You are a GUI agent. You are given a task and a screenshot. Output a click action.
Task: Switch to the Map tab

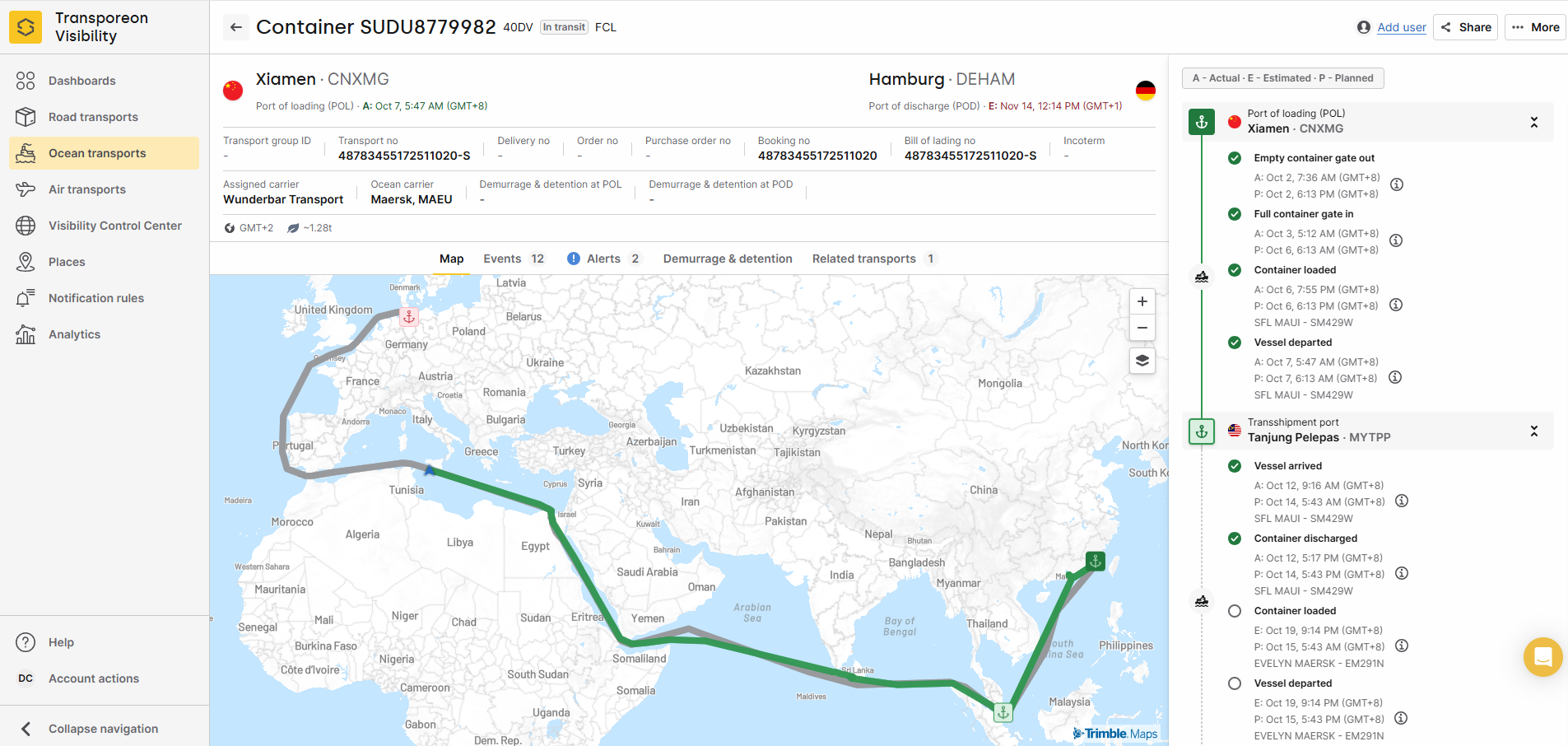tap(452, 259)
